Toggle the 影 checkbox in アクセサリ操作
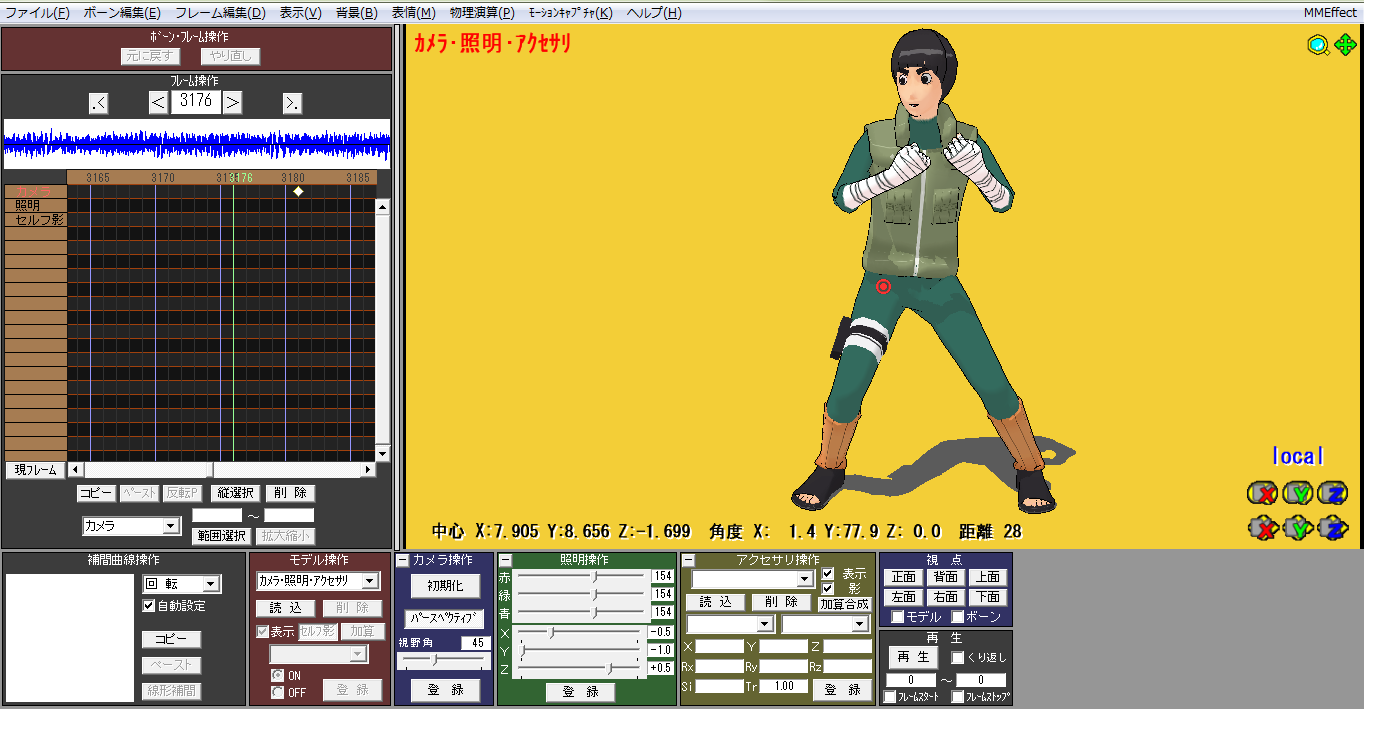This screenshot has width=1400, height=756. (x=827, y=588)
